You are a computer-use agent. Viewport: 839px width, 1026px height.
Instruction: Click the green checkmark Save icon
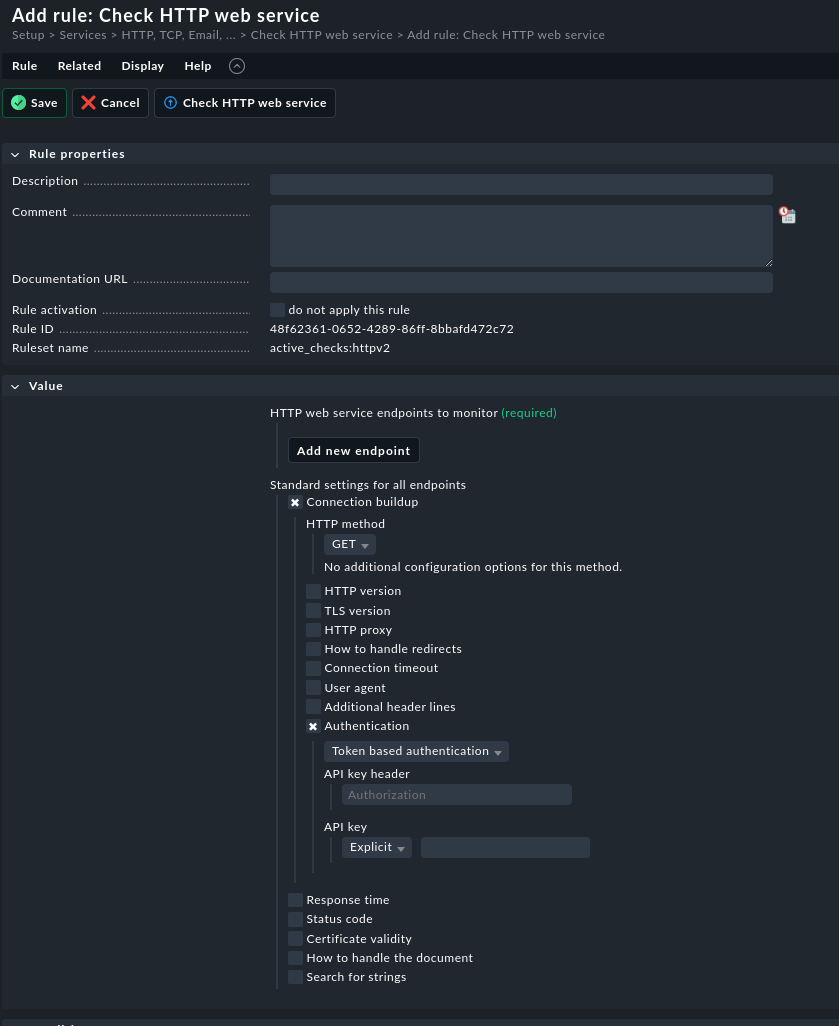[18, 103]
